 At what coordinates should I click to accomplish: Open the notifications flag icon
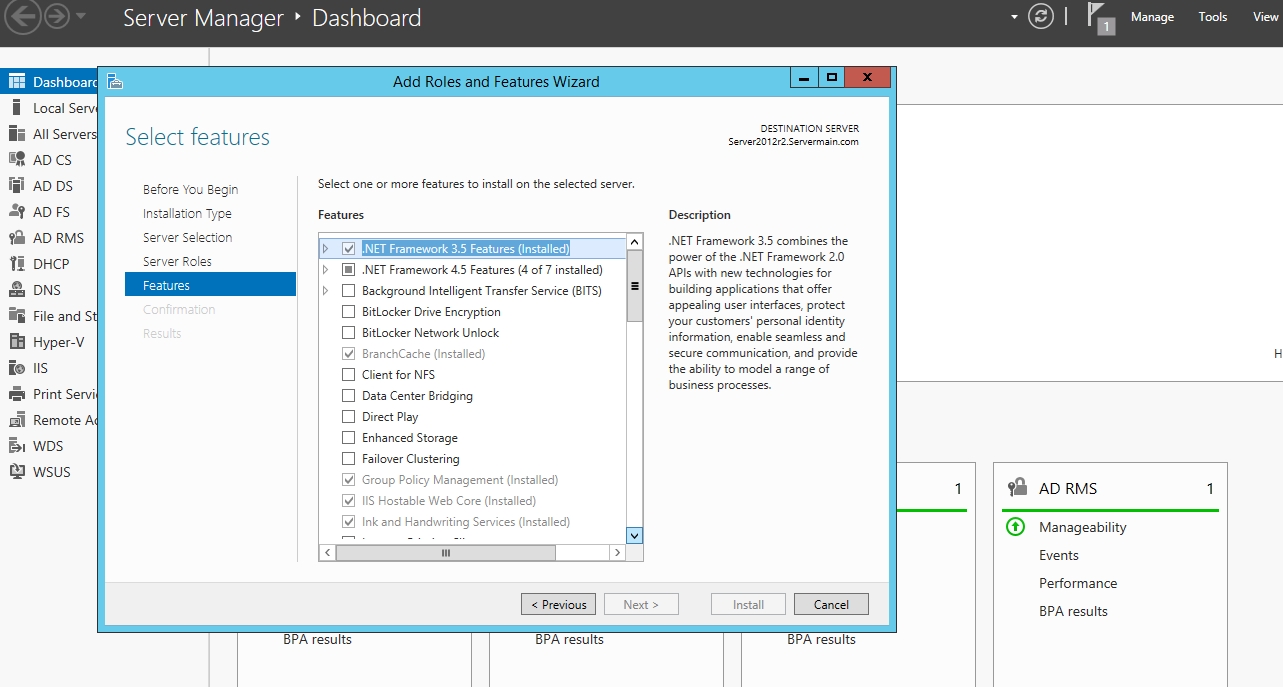tap(1100, 18)
